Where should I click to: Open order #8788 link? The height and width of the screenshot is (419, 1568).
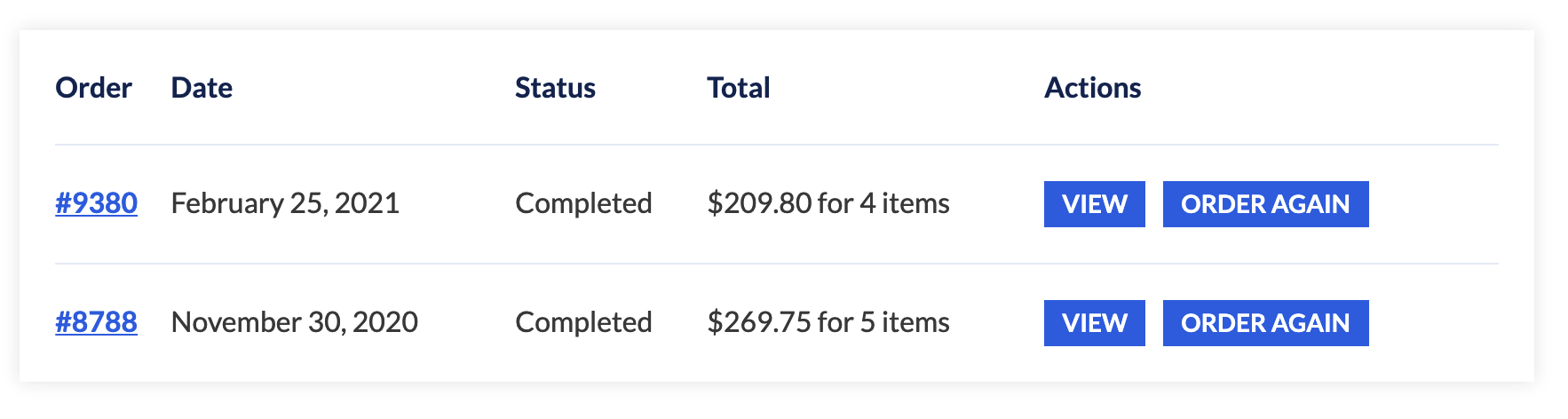coord(96,322)
